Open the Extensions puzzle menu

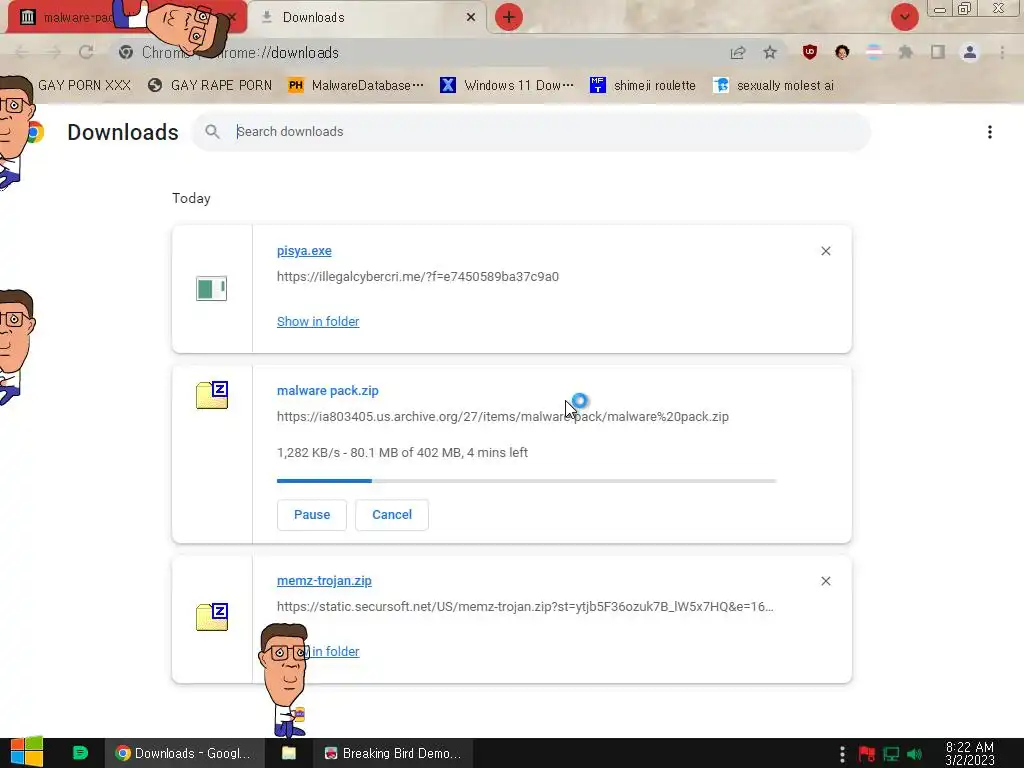(x=906, y=52)
